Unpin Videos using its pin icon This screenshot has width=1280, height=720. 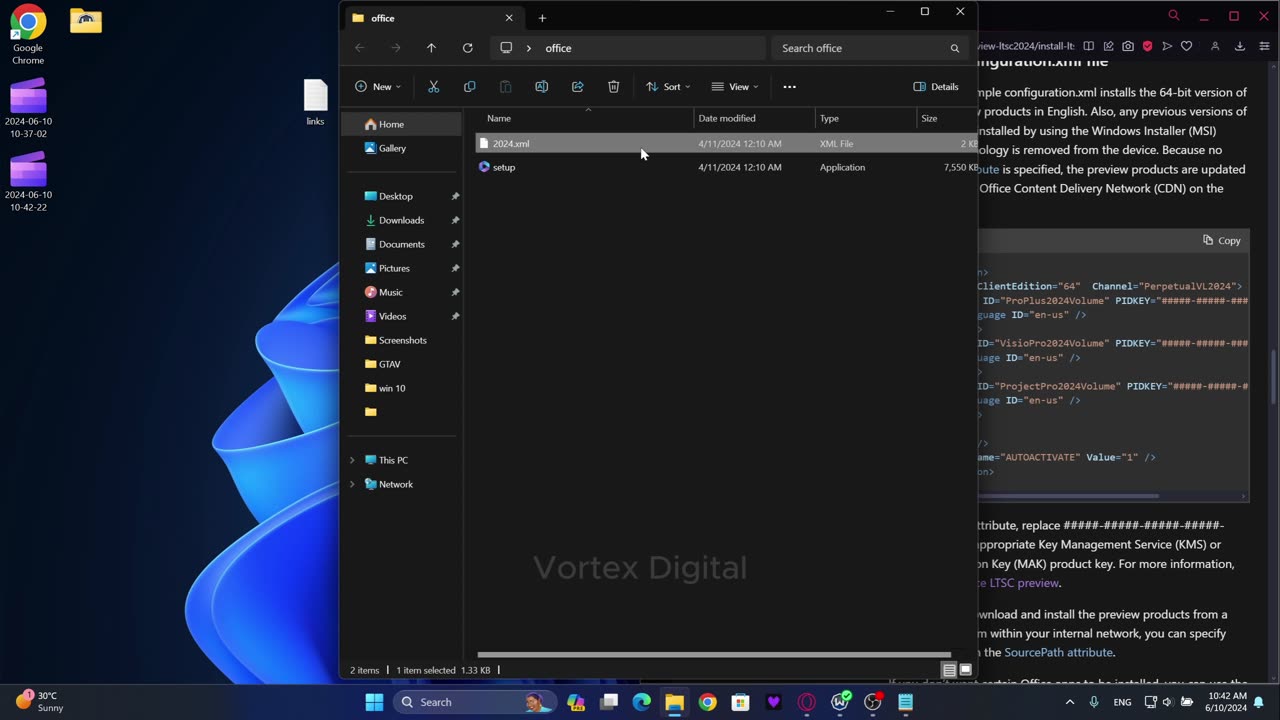[x=455, y=316]
